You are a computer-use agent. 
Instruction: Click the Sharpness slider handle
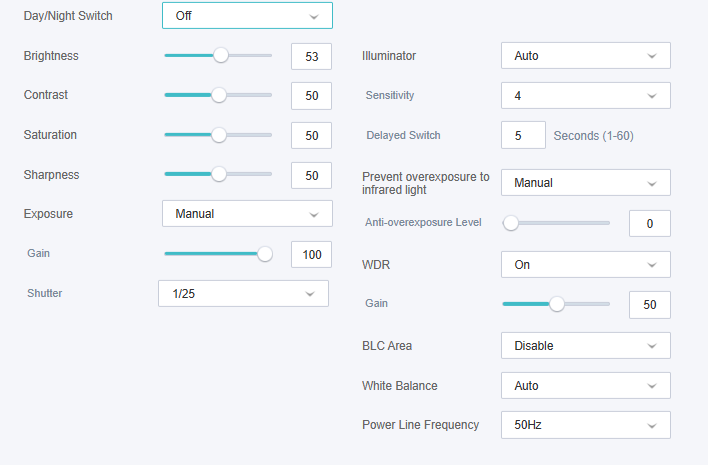point(218,174)
